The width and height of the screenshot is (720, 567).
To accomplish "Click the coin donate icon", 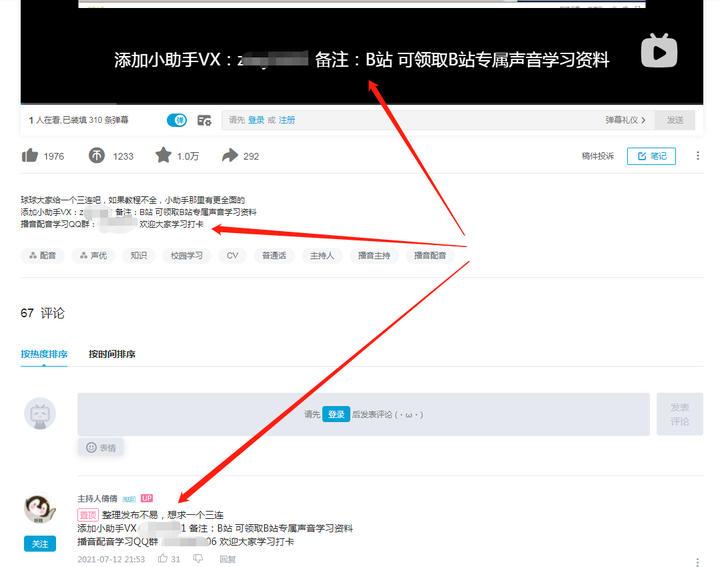I will (96, 156).
